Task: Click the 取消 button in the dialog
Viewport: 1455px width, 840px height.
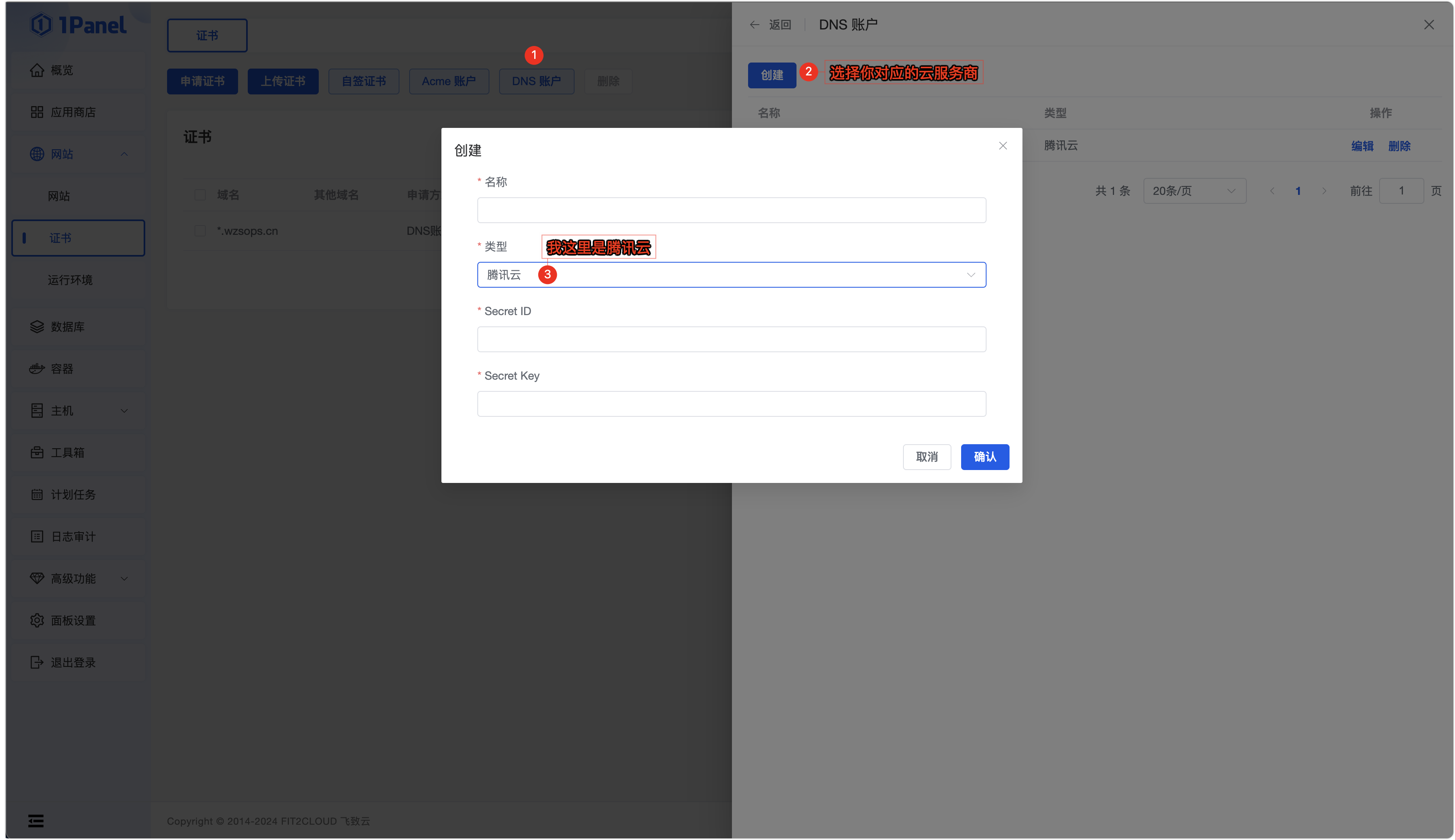Action: [926, 457]
